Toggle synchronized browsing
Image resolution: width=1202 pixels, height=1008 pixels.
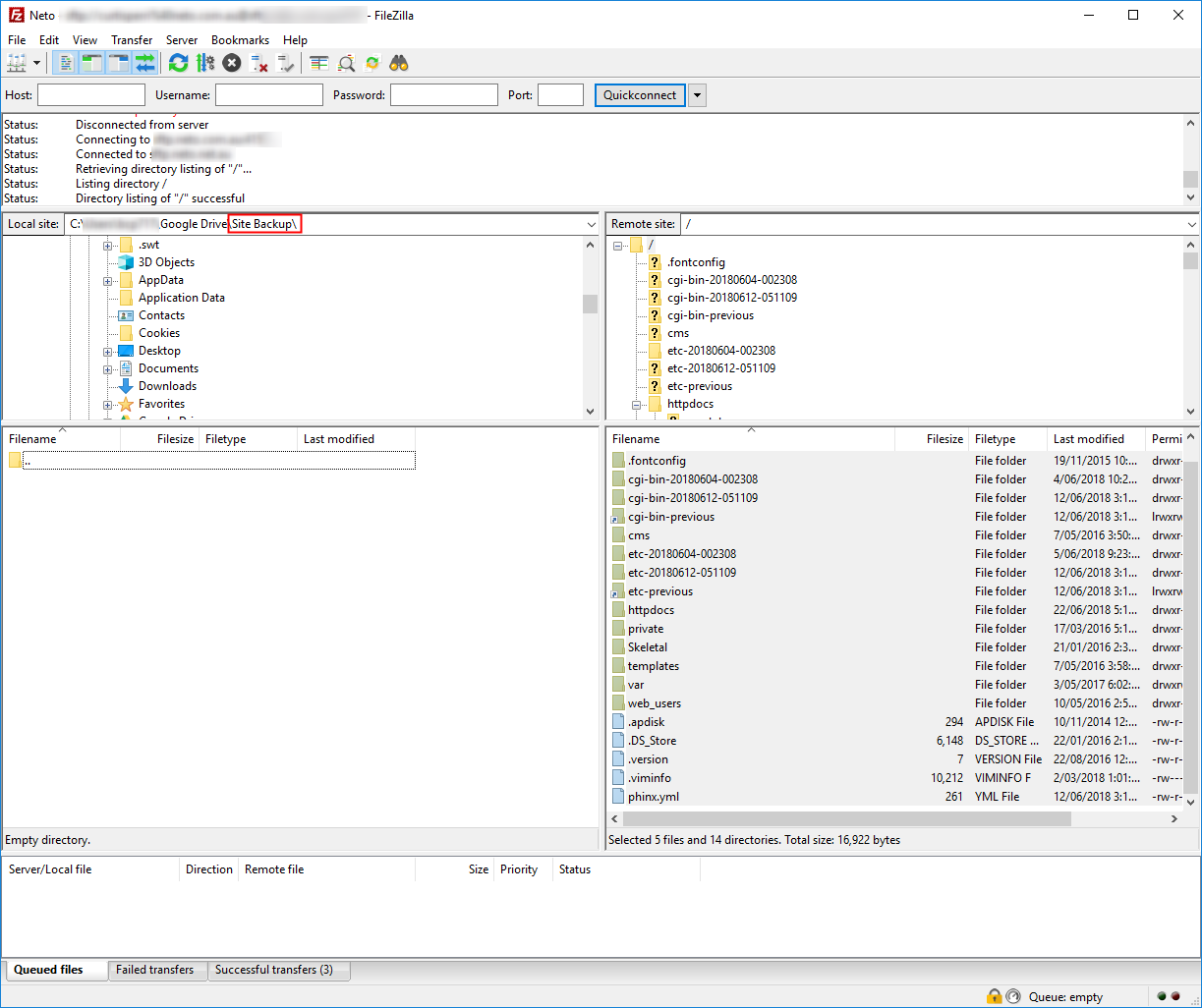(x=372, y=63)
